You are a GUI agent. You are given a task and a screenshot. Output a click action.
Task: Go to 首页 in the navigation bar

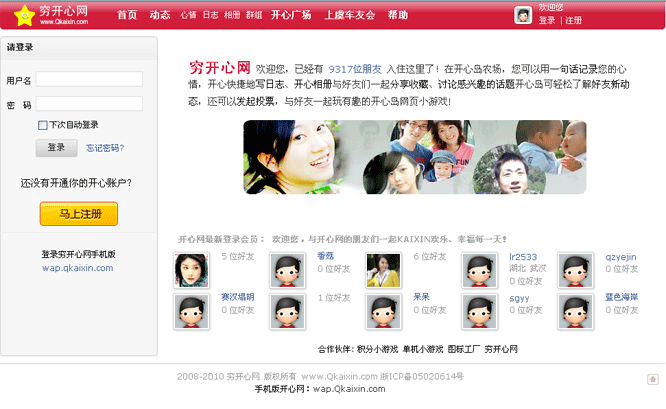point(127,15)
